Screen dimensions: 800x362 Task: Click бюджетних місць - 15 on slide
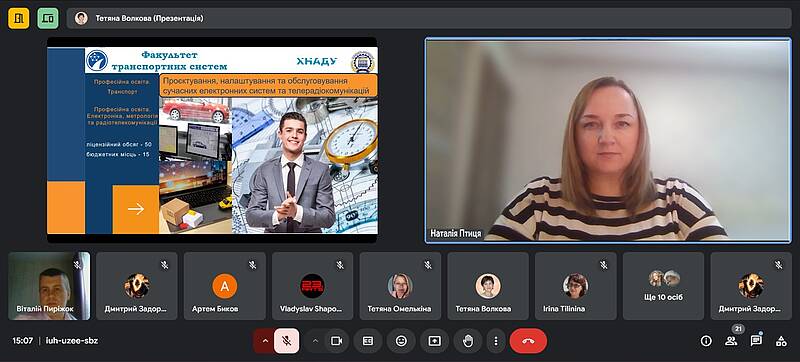pyautogui.click(x=118, y=154)
